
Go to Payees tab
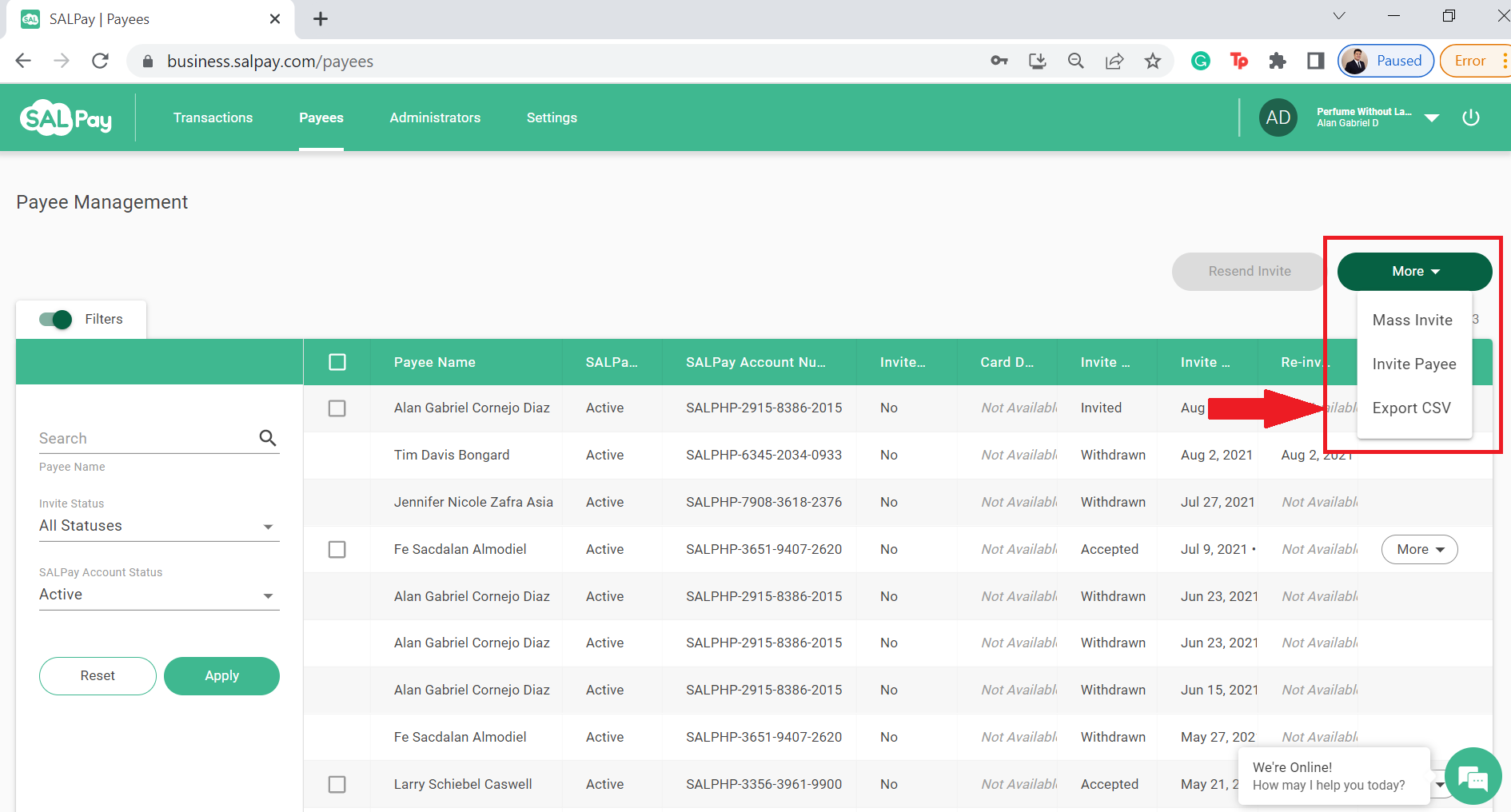click(321, 117)
